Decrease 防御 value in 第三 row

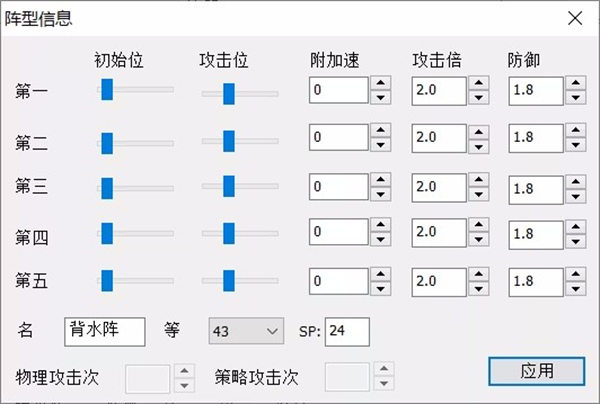(576, 197)
